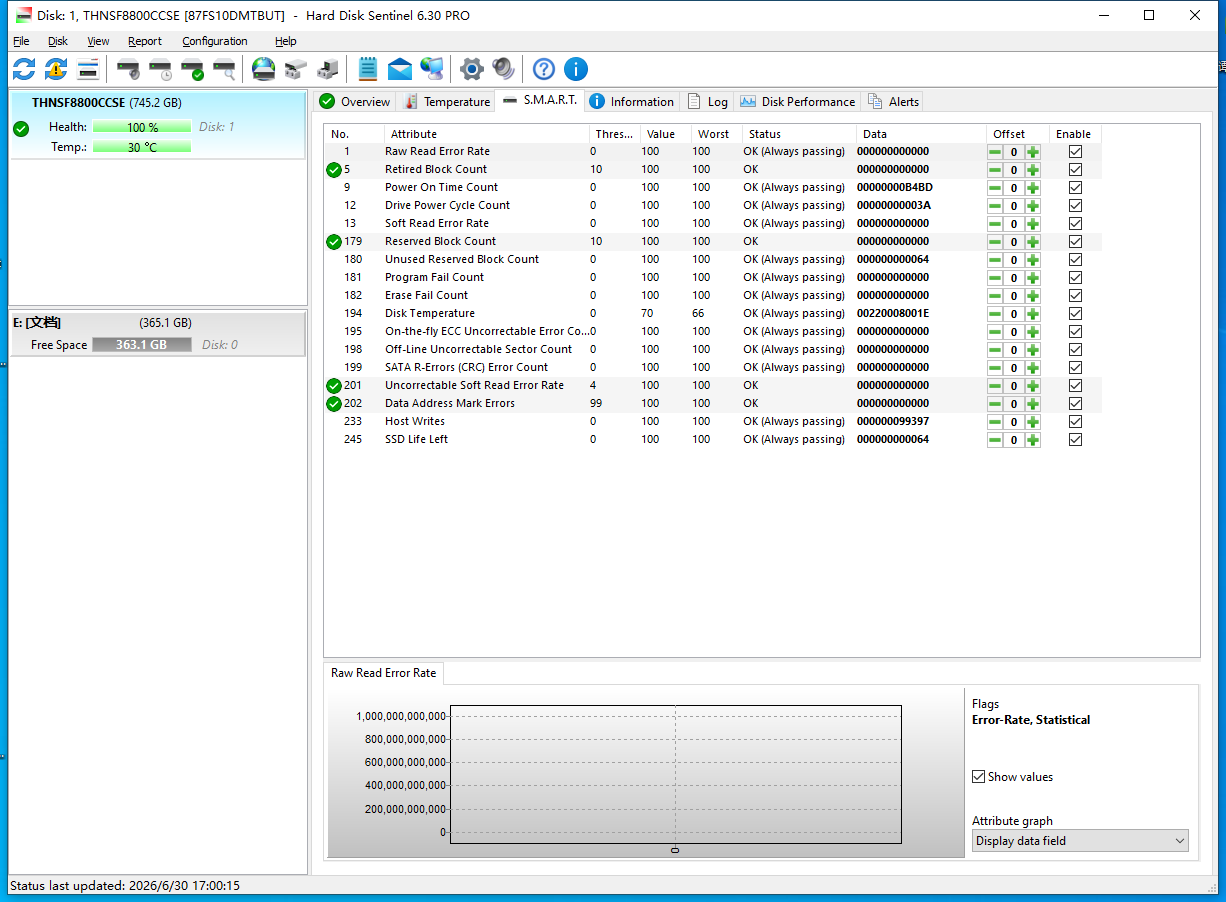Viewport: 1226px width, 902px height.
Task: Click the globe with monitor network icon
Action: tap(432, 69)
